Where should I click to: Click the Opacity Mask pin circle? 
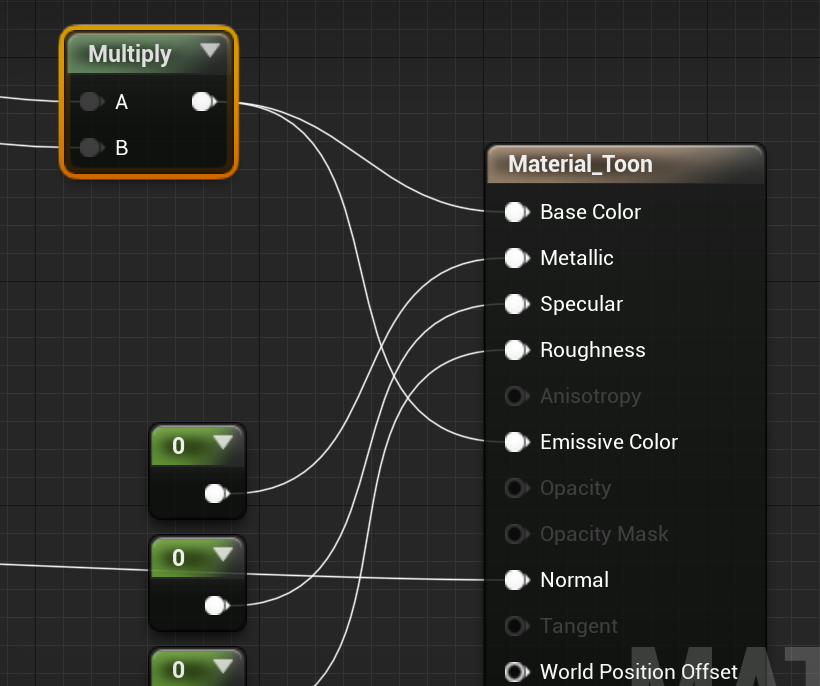pos(517,534)
